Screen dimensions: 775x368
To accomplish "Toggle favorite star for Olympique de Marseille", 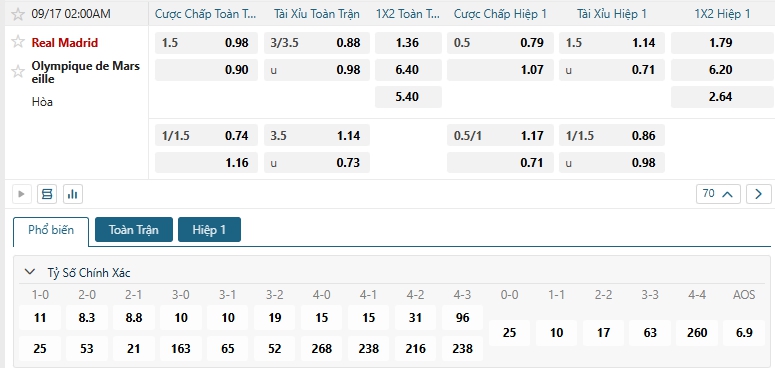I will tap(18, 72).
